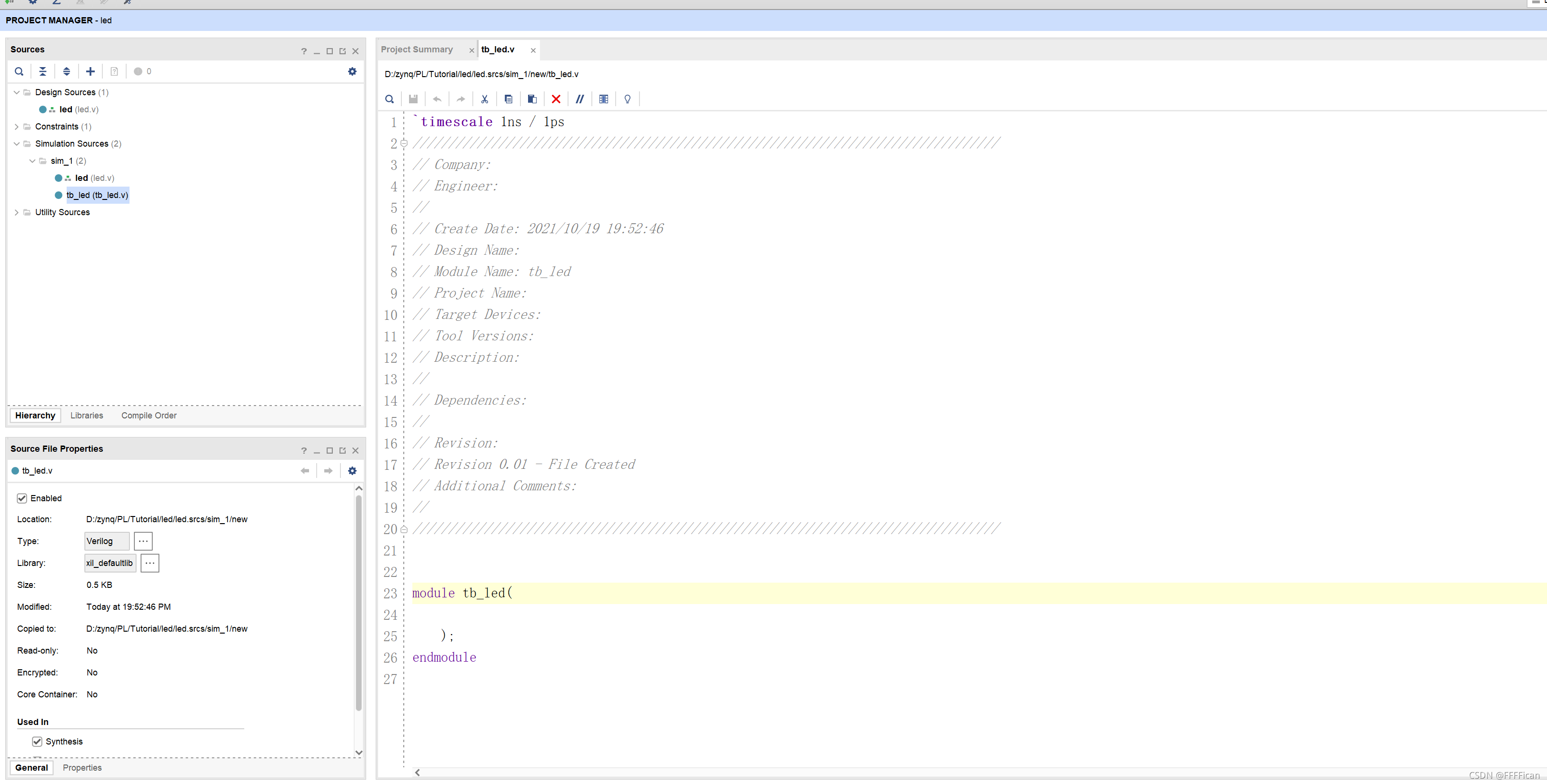Click properties scrollbar down arrow
Image resolution: width=1547 pixels, height=784 pixels.
pos(359,753)
